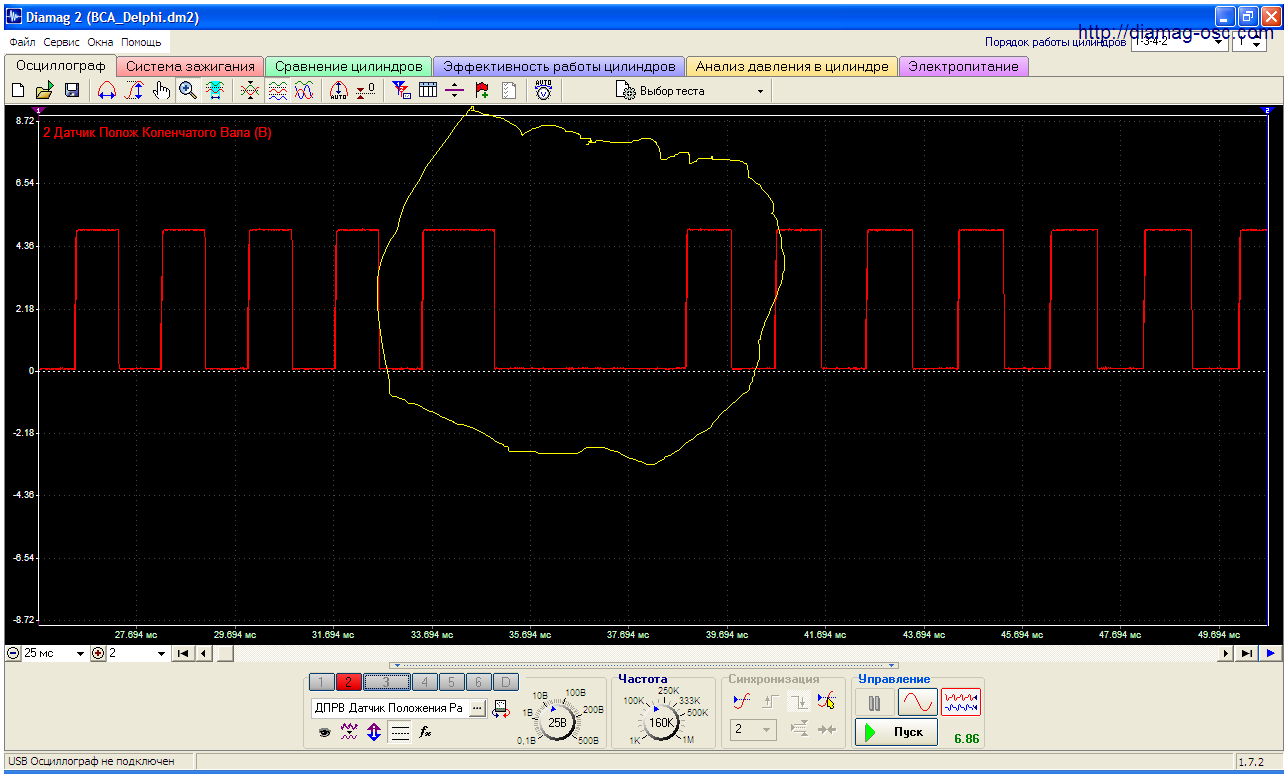
Task: Click the 25B voltage range knob
Action: coord(558,720)
